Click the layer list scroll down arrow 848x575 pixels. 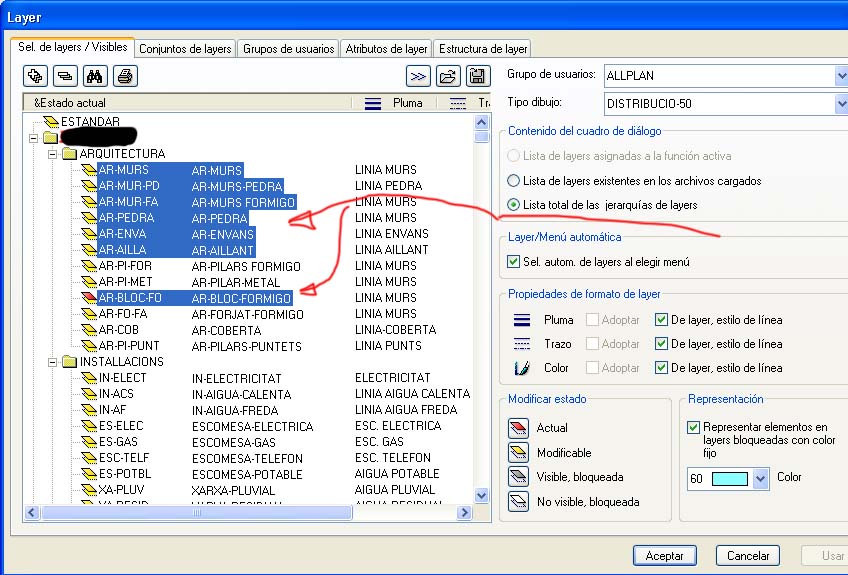click(x=481, y=495)
